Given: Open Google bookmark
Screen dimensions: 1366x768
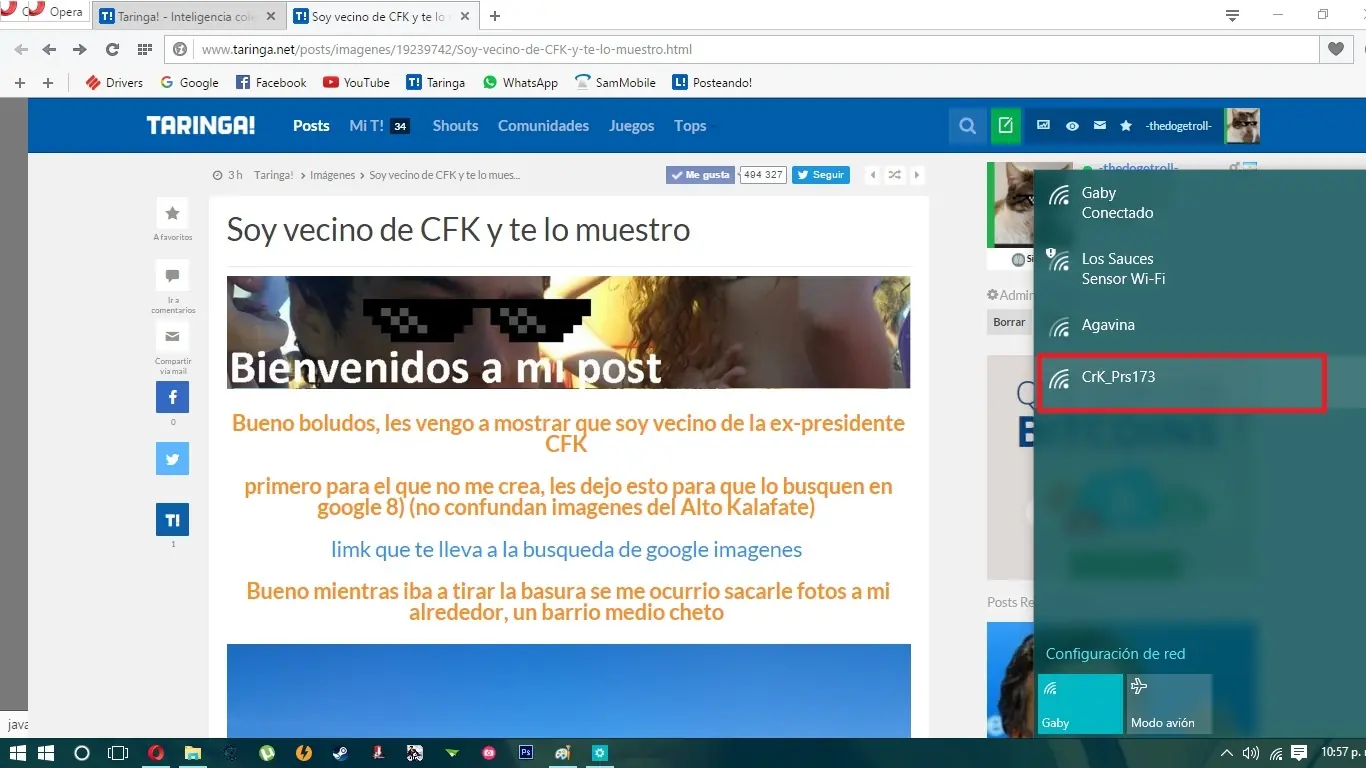Looking at the screenshot, I should pyautogui.click(x=190, y=83).
